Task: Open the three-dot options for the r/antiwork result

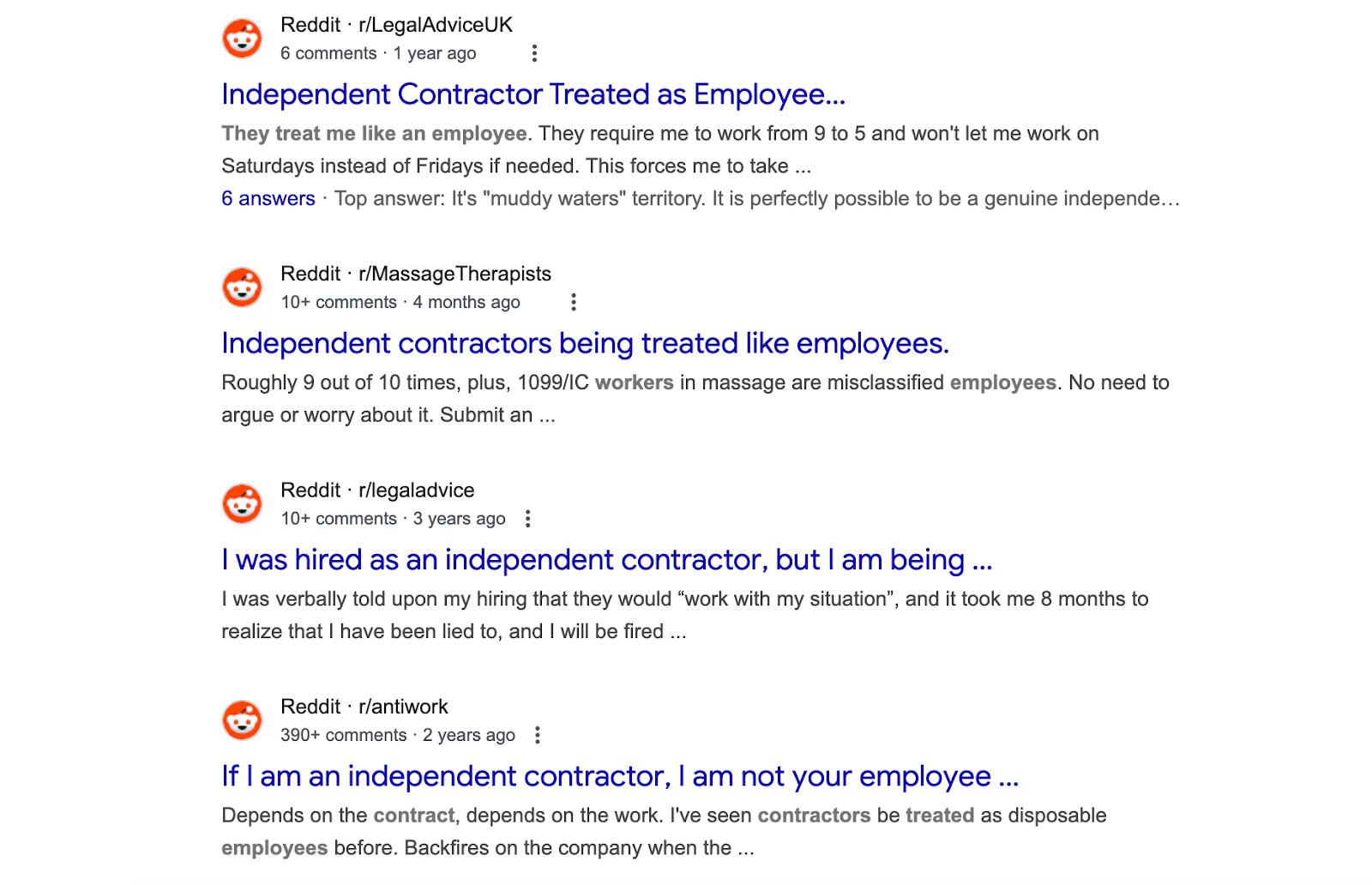Action: click(538, 735)
